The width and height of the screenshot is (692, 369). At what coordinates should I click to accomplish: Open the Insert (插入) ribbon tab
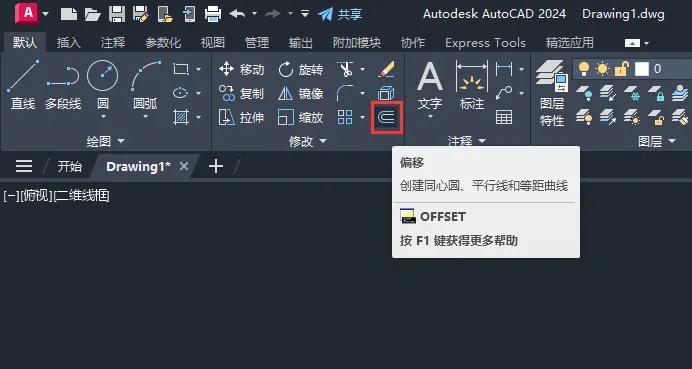click(69, 43)
